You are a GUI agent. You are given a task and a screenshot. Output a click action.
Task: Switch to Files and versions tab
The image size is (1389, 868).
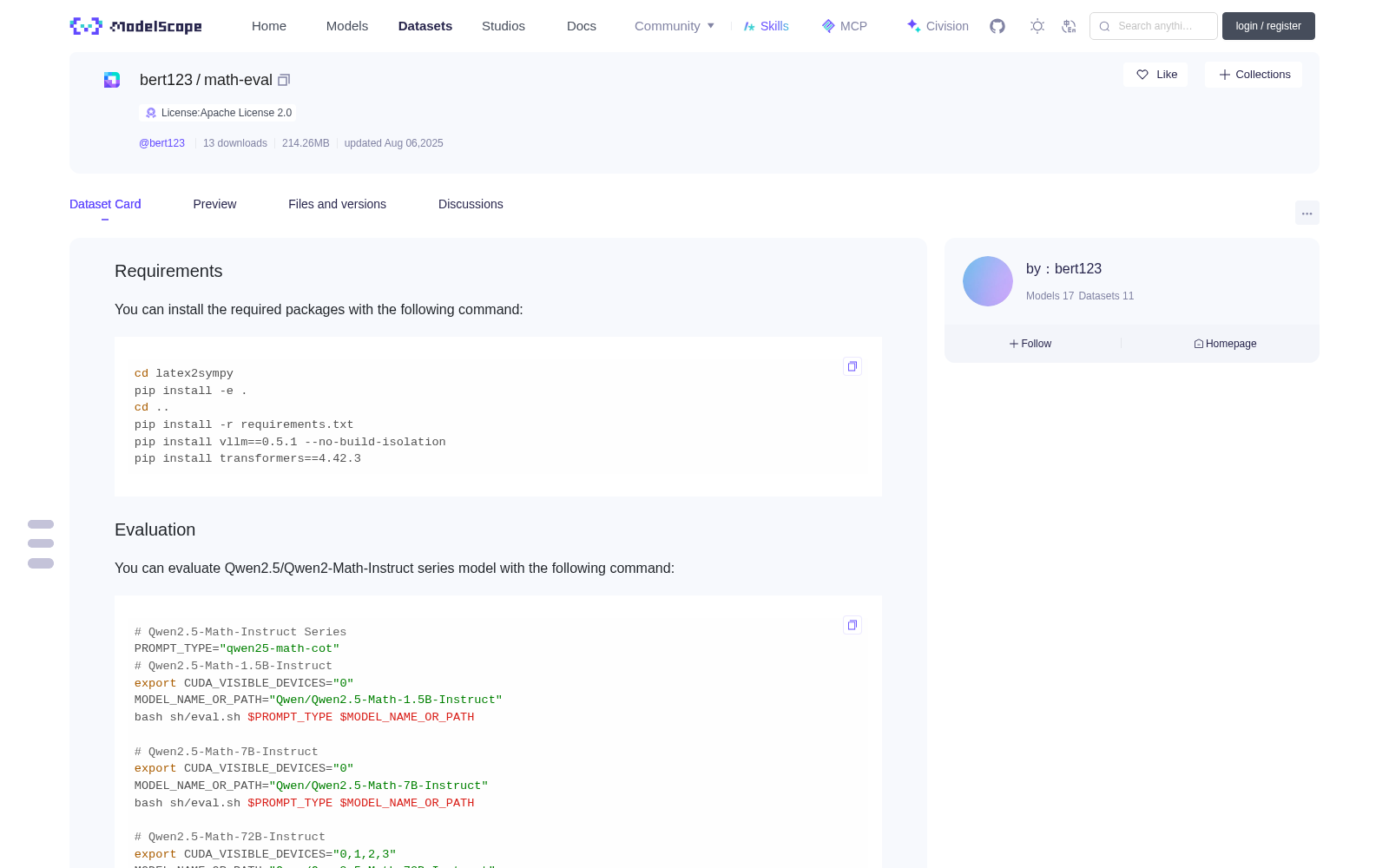[337, 204]
